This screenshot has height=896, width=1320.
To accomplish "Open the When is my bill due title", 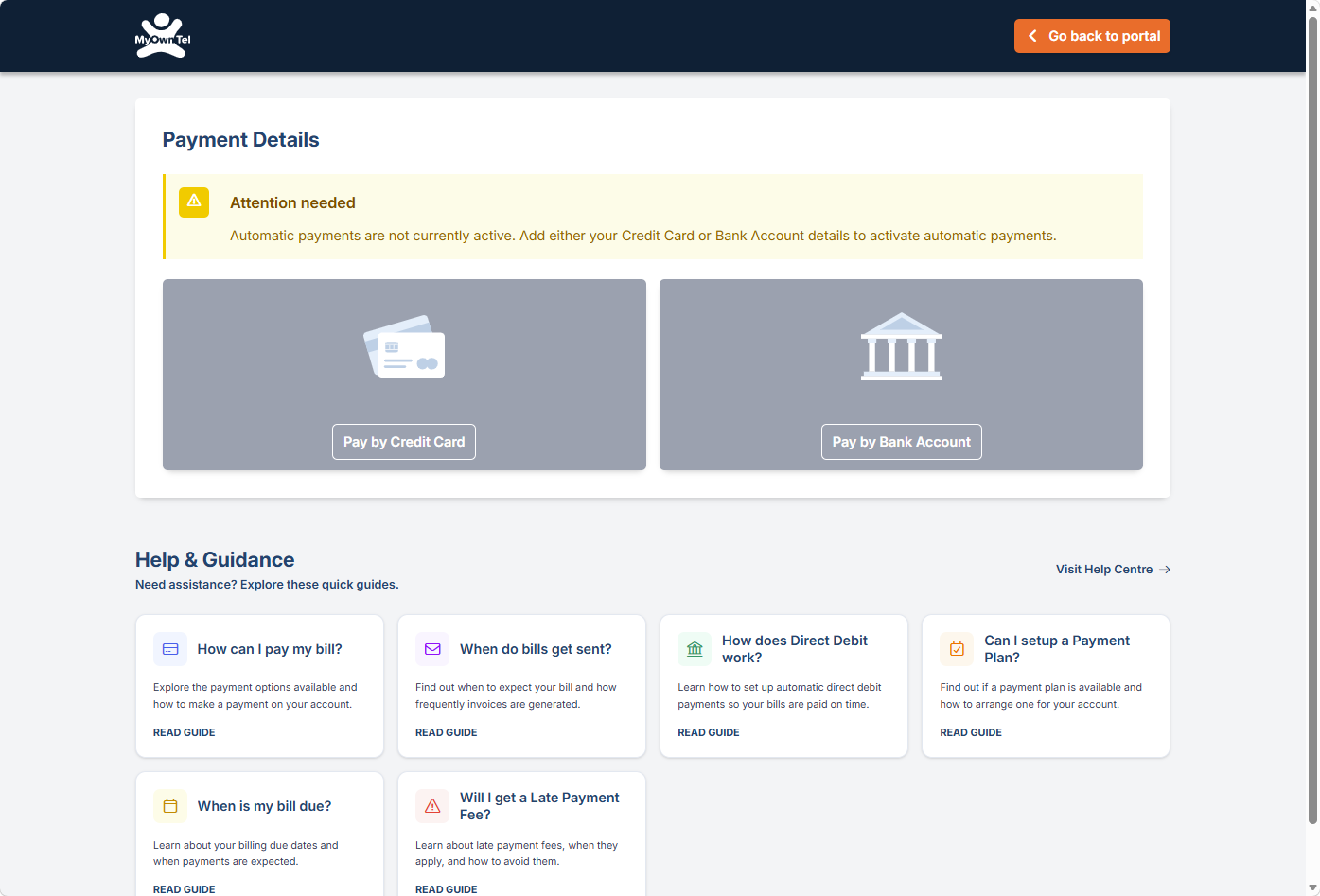I will tap(264, 806).
